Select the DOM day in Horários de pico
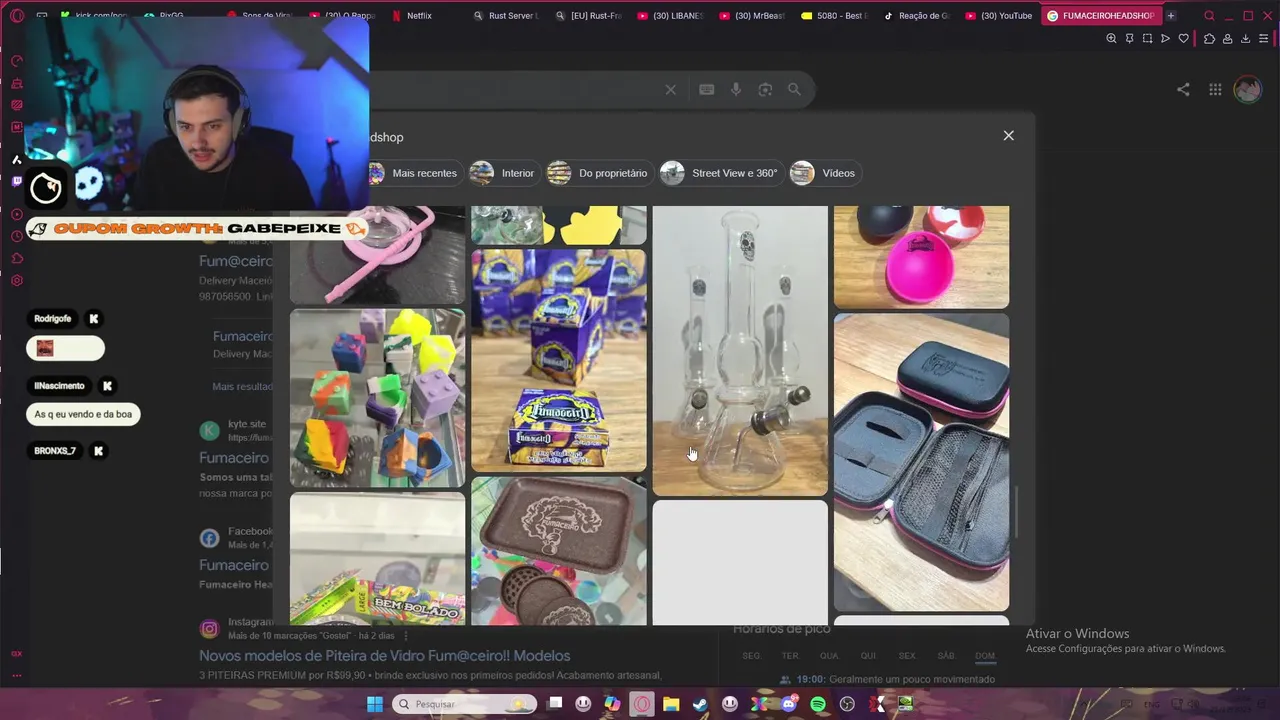1280x720 pixels. 985,656
